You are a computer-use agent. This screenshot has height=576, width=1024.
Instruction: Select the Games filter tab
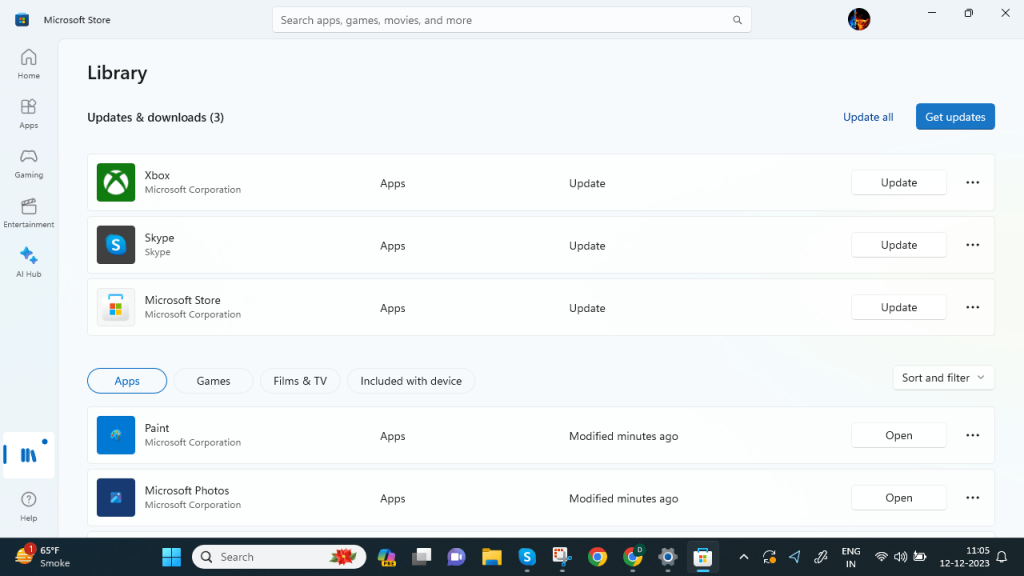[213, 381]
